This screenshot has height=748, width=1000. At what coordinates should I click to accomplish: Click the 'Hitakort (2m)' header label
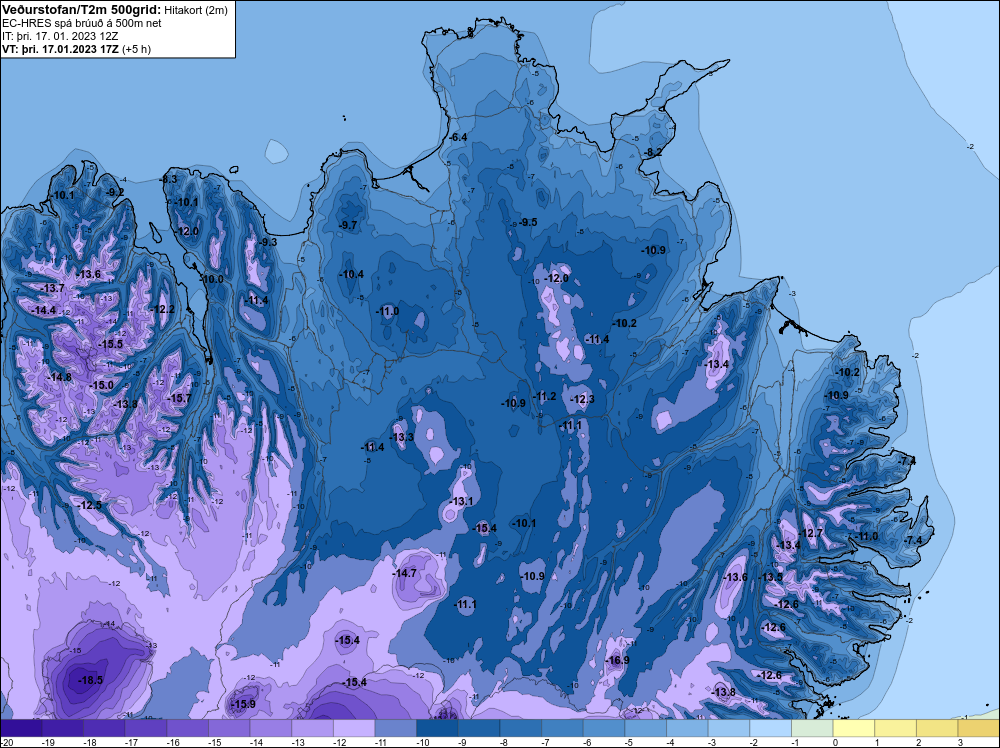(x=195, y=10)
